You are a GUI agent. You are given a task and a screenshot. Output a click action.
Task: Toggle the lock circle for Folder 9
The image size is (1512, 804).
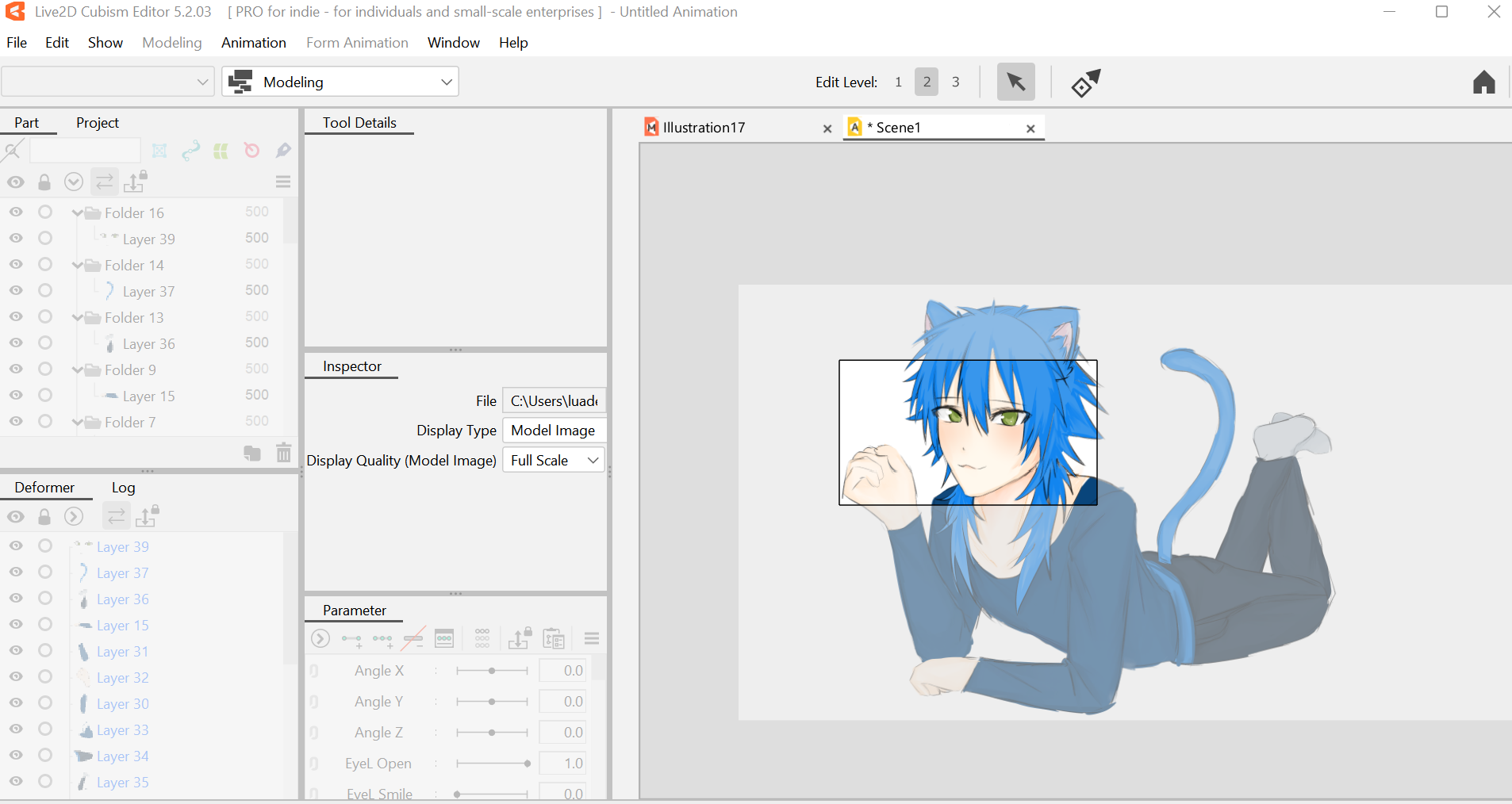(x=45, y=369)
